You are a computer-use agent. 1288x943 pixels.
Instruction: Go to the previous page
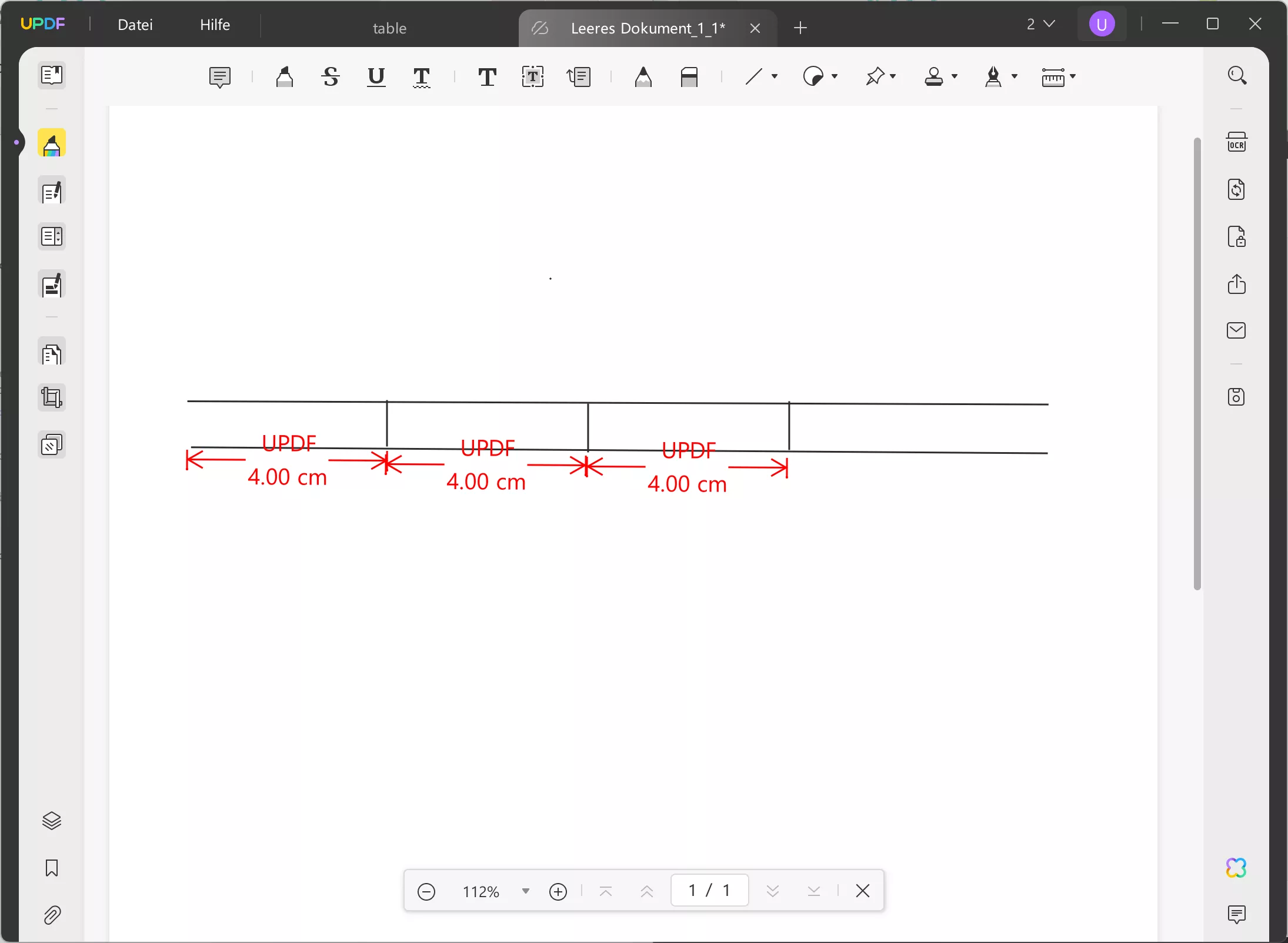[647, 891]
